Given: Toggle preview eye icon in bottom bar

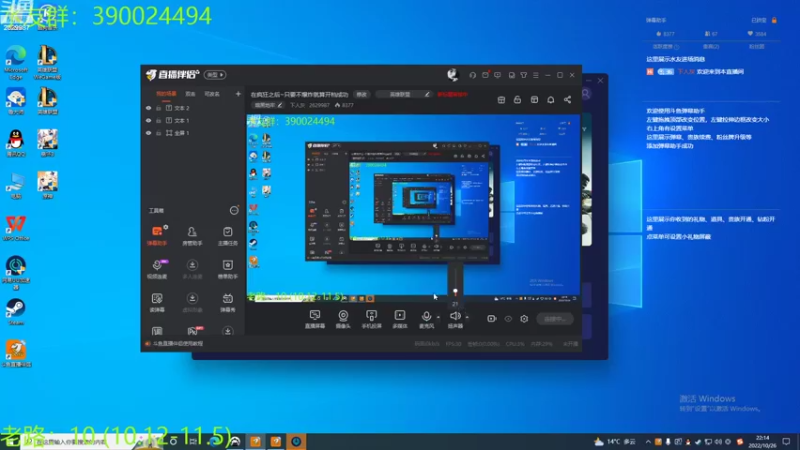Looking at the screenshot, I should coord(508,319).
